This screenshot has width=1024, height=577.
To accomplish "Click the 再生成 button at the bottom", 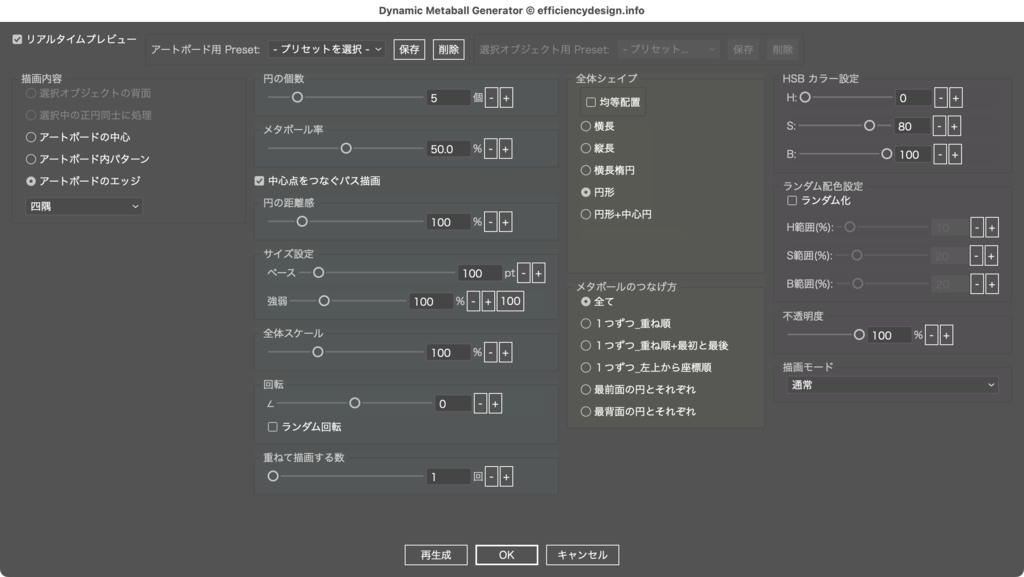I will click(436, 554).
